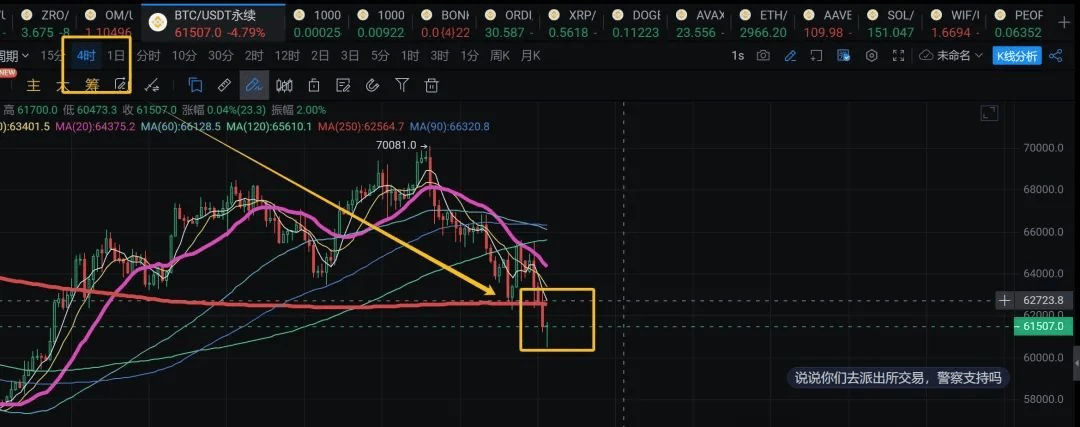This screenshot has width=1080, height=427.
Task: Switch to 12时 timeframe
Action: (x=287, y=56)
